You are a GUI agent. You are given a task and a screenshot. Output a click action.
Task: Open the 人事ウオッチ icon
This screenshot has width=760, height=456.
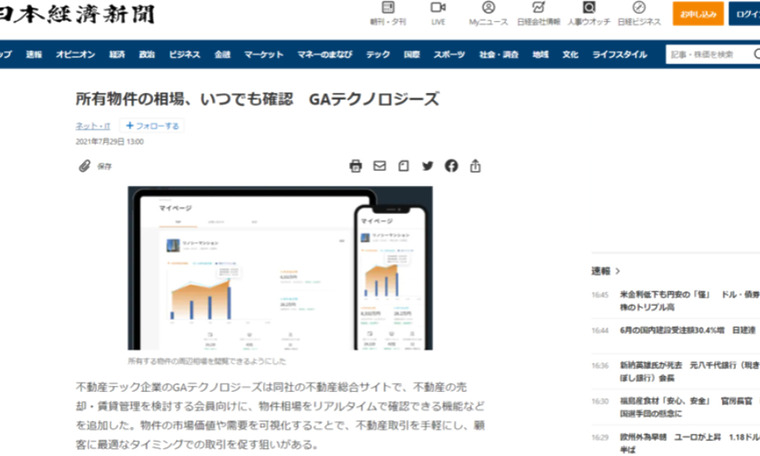click(589, 12)
